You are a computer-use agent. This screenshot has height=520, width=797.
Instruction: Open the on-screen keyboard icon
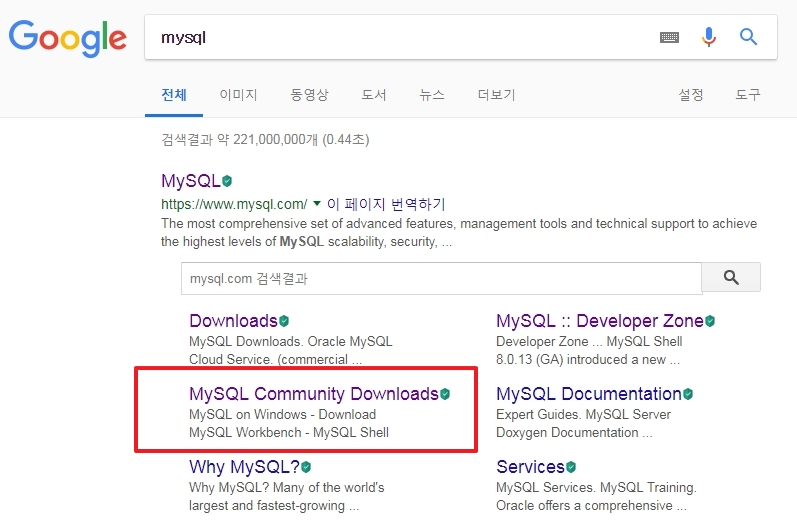point(669,37)
